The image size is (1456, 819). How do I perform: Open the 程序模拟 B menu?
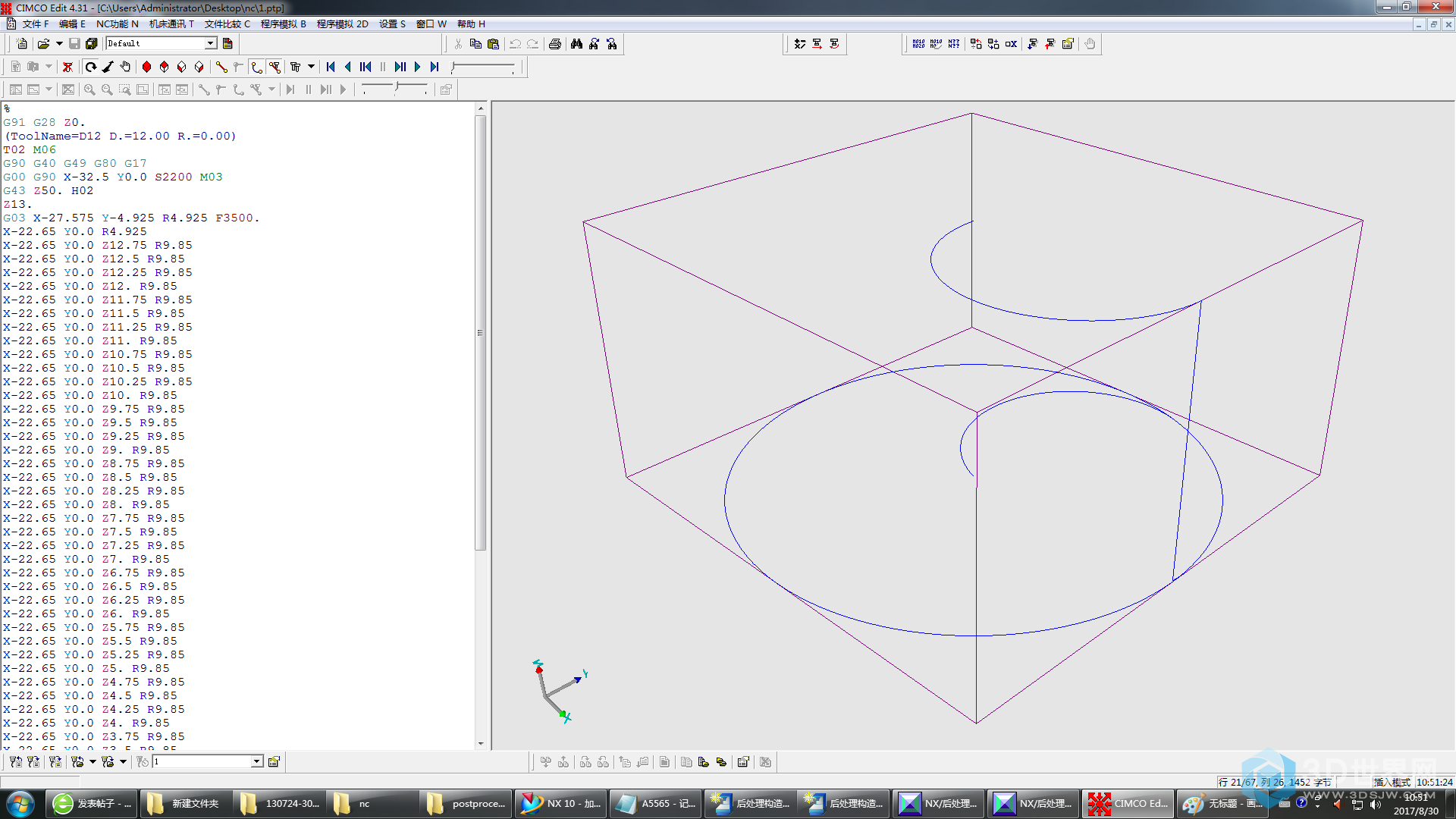click(x=283, y=24)
